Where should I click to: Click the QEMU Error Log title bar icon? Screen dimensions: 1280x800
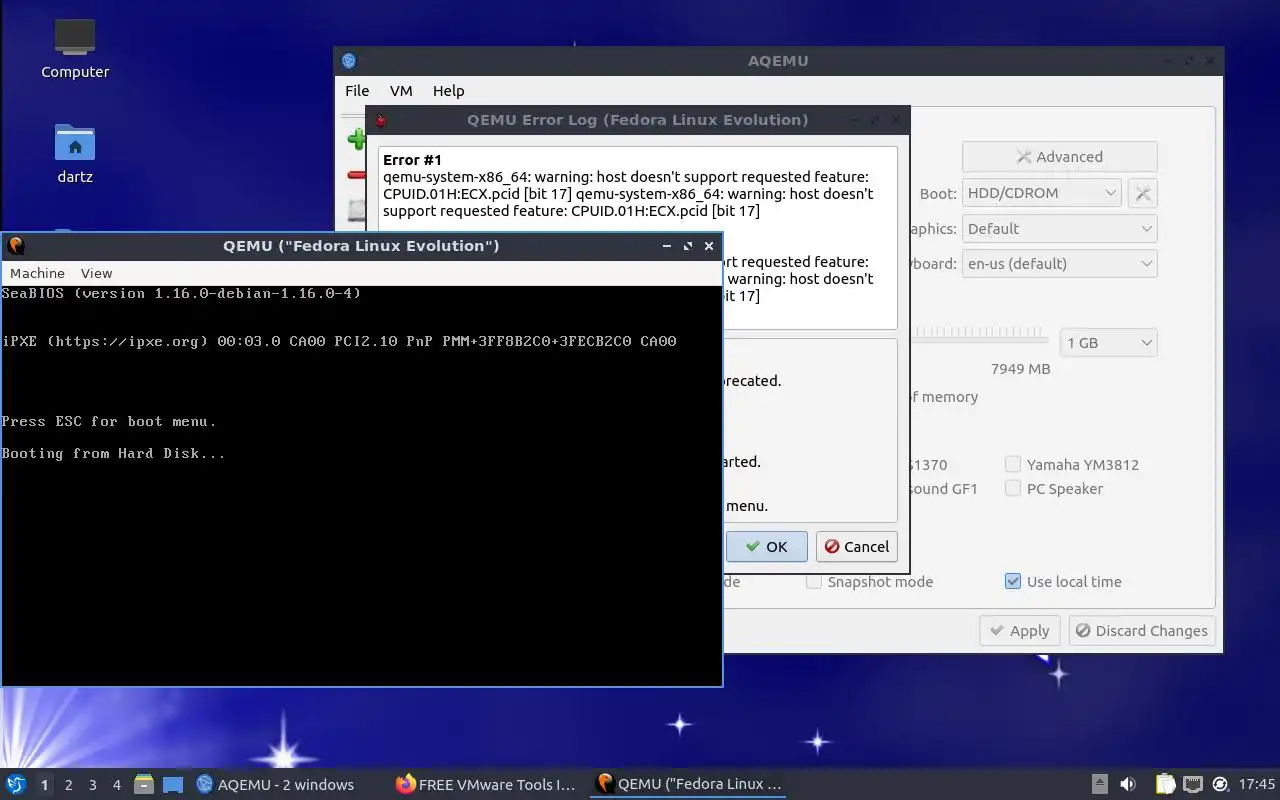coord(380,120)
